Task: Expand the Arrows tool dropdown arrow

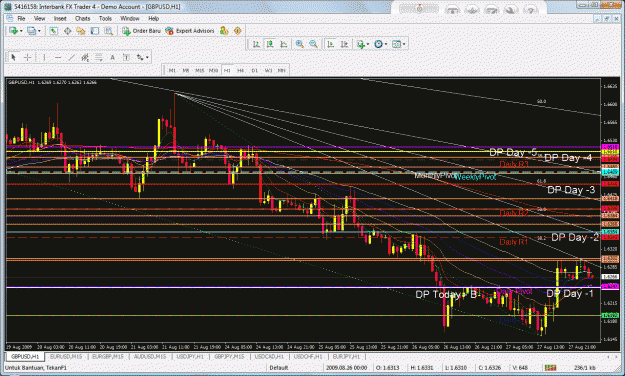Action: (x=147, y=58)
